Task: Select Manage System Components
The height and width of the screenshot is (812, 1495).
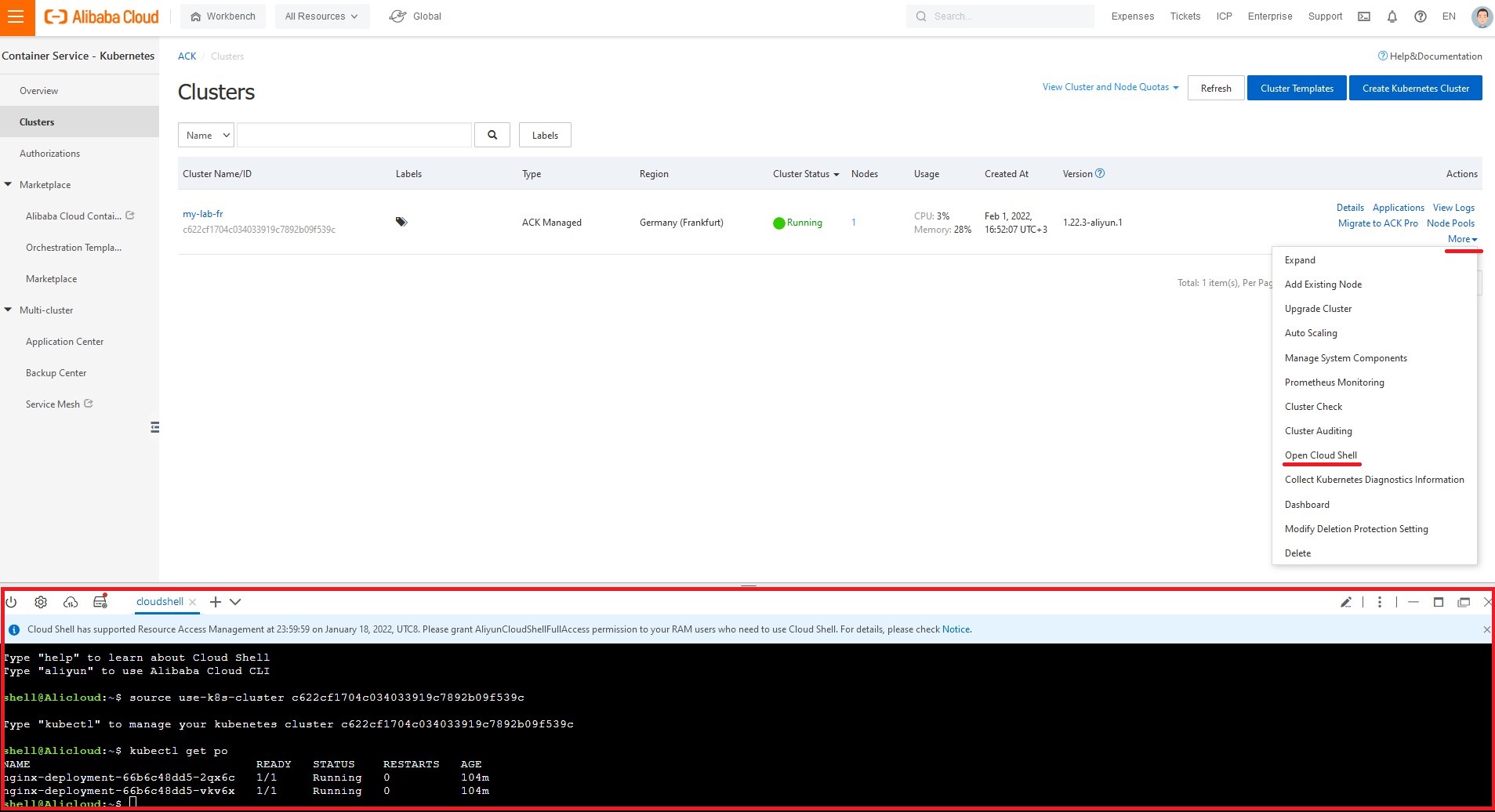Action: click(x=1345, y=358)
